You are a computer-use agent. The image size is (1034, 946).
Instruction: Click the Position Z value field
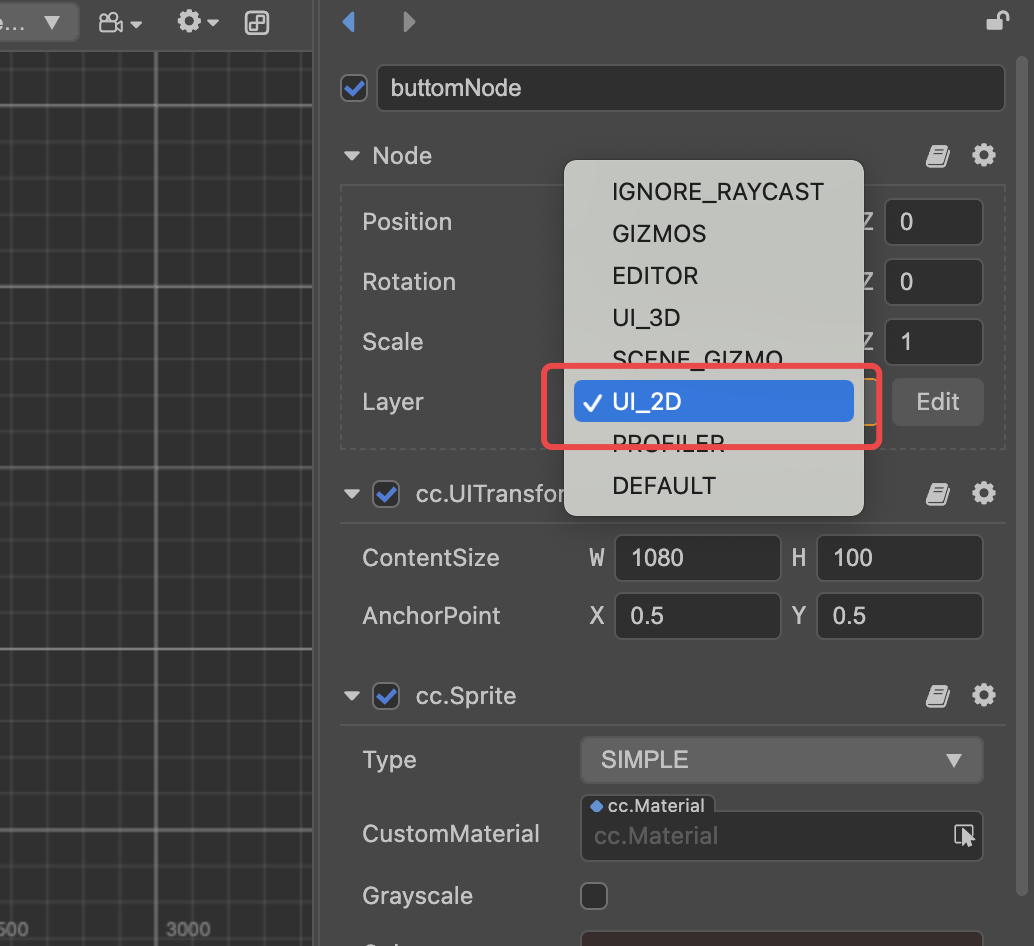point(933,222)
